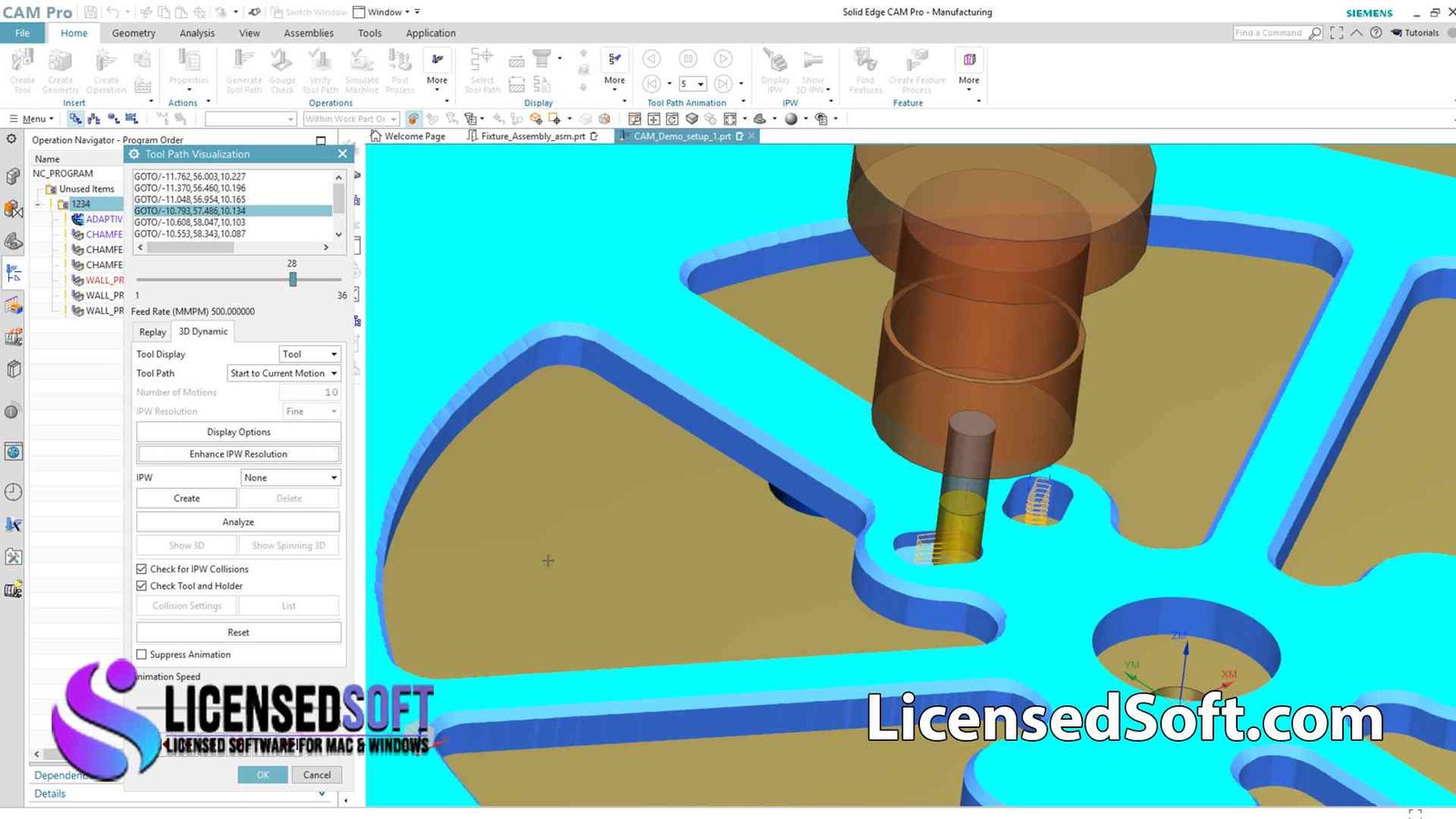Open the Menu dropdown in top border bar
Viewport: 1456px width, 819px height.
pyautogui.click(x=31, y=118)
